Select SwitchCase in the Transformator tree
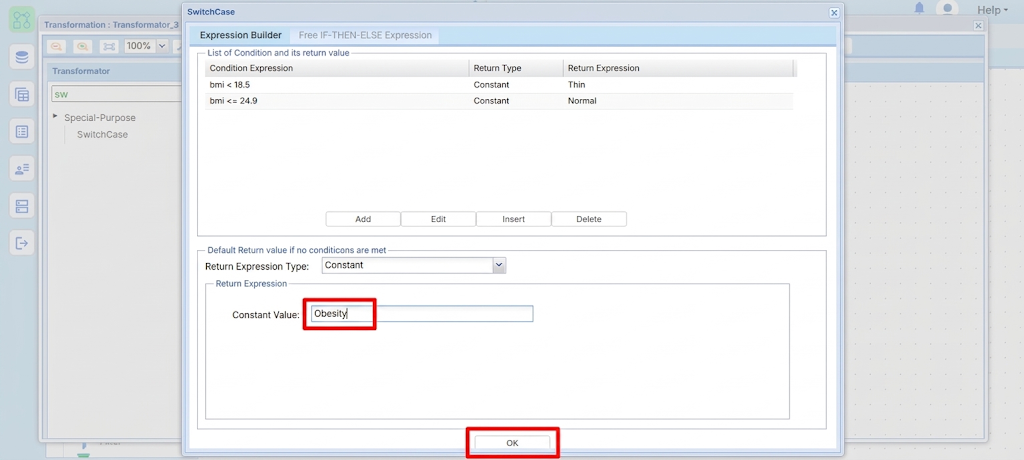This screenshot has height=460, width=1024. point(103,135)
